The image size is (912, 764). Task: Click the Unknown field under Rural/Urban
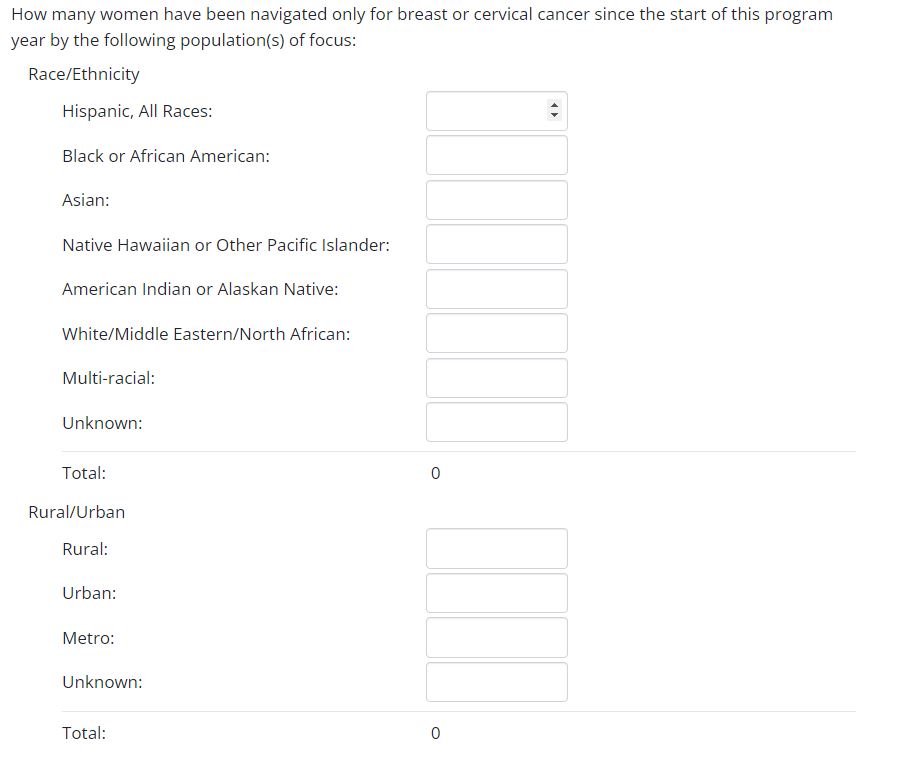pos(496,682)
